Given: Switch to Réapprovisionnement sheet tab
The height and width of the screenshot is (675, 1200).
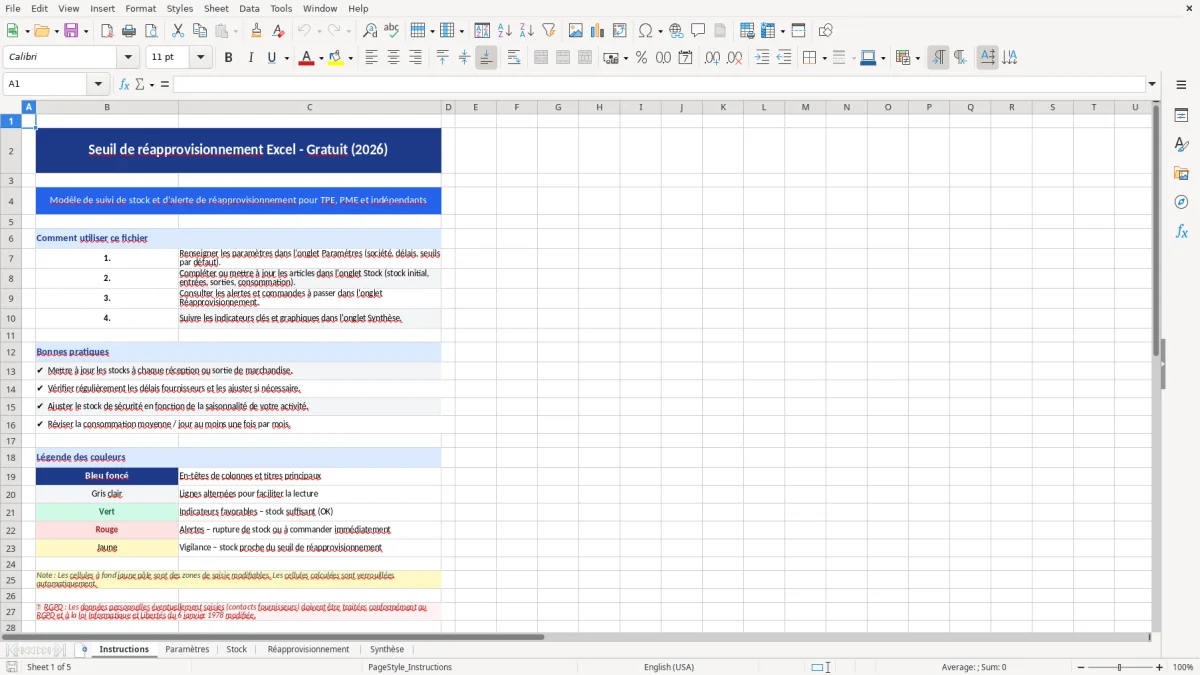Looking at the screenshot, I should point(308,649).
